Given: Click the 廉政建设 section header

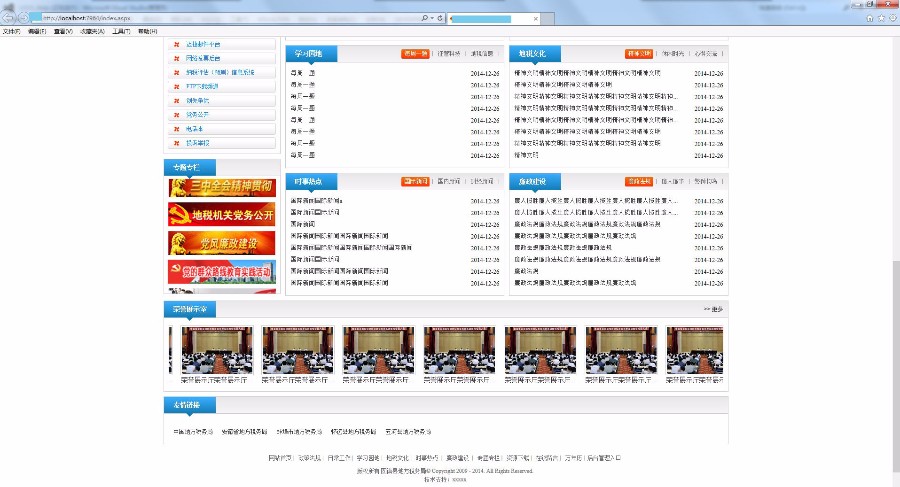Looking at the screenshot, I should click(x=535, y=181).
